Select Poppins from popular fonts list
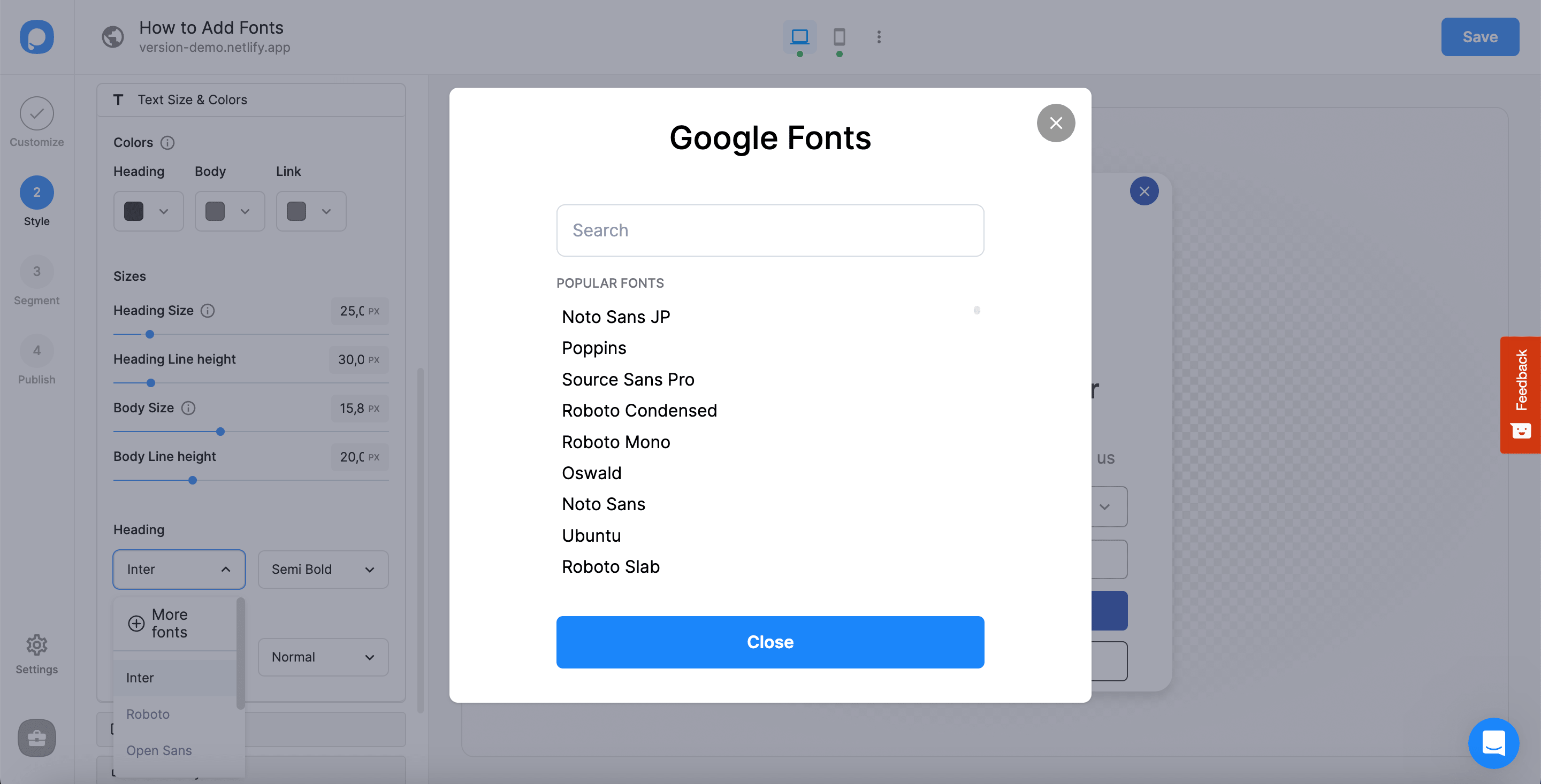 point(594,348)
